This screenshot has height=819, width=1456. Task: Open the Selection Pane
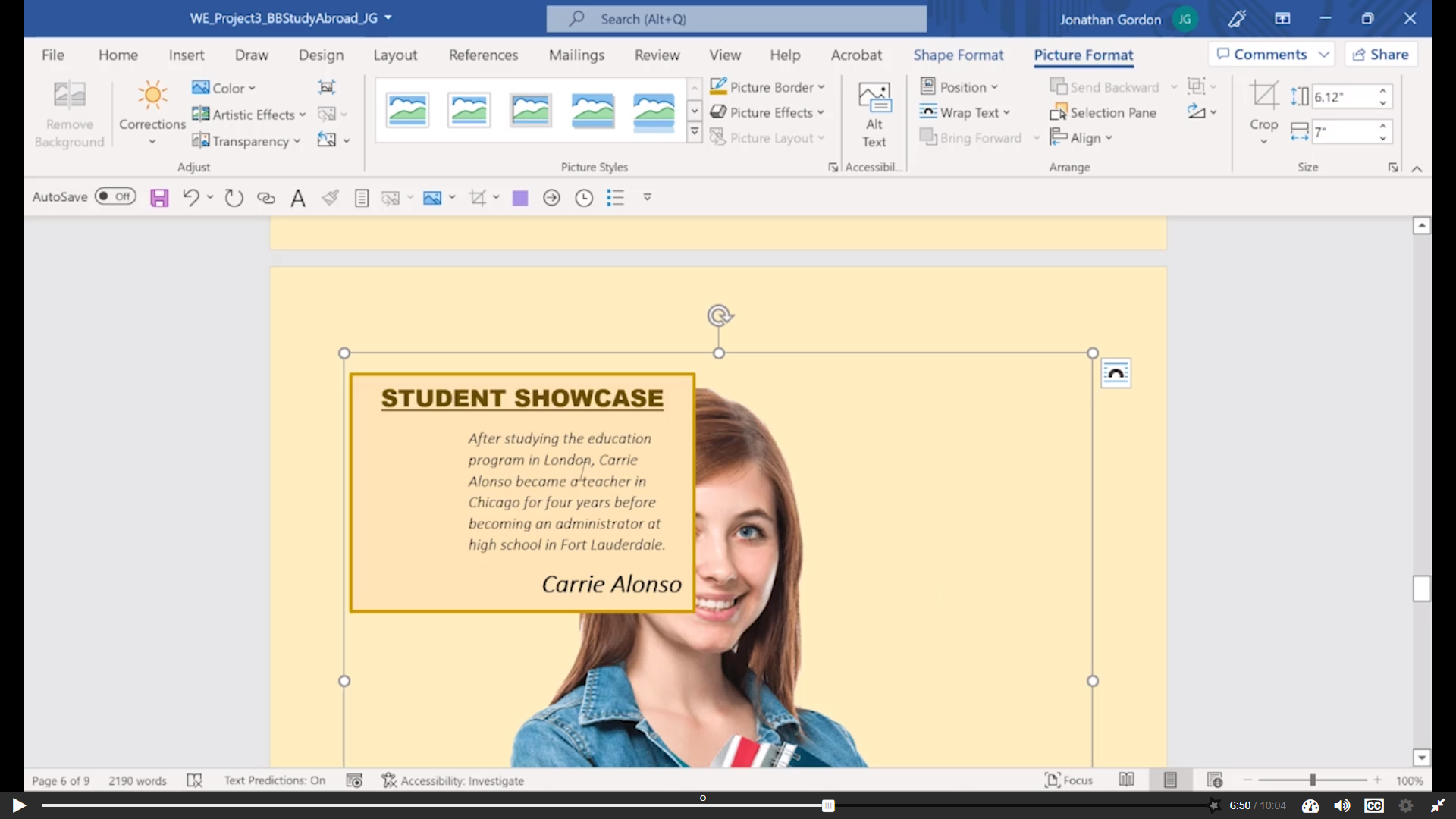pyautogui.click(x=1103, y=113)
